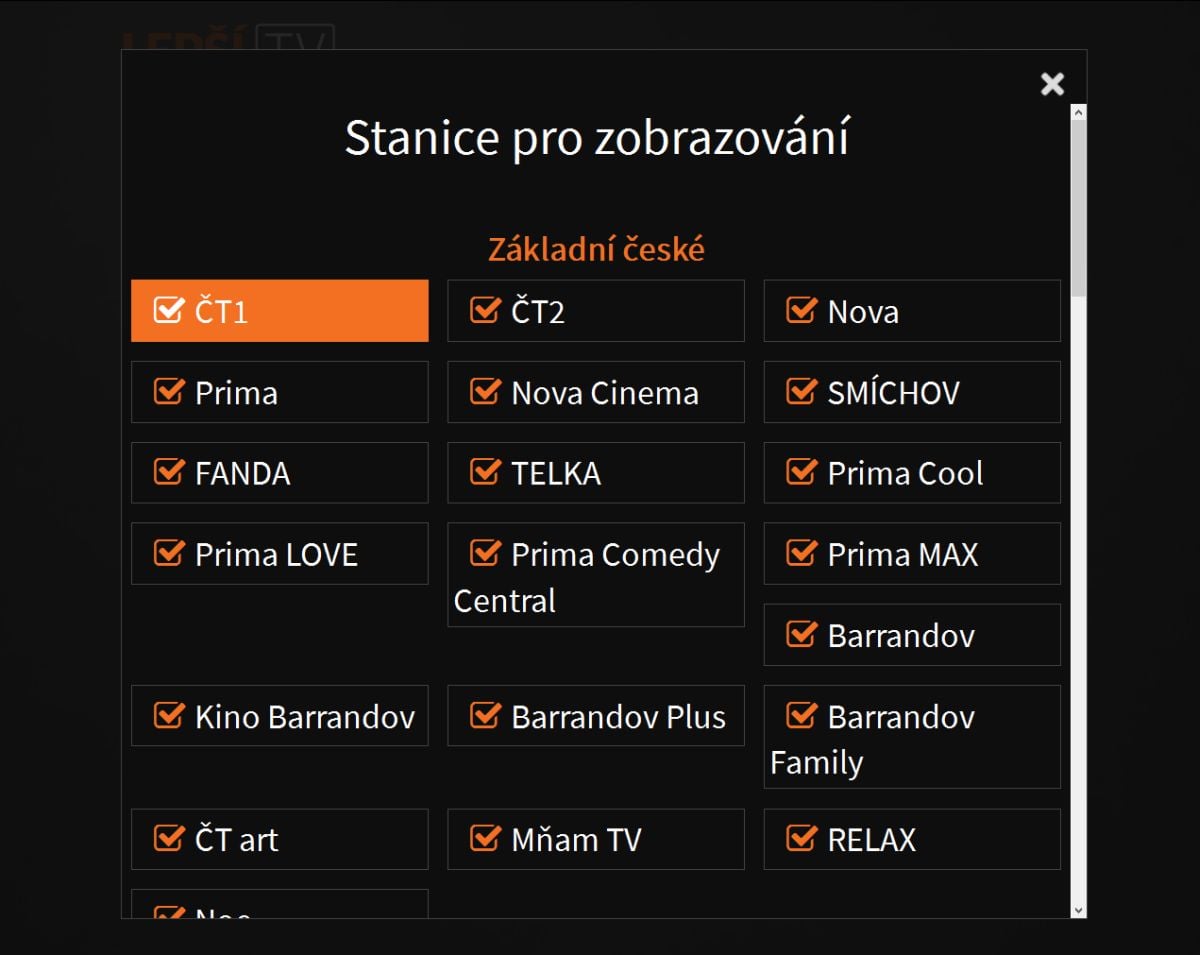Screen dimensions: 1200x955
Task: Toggle the ČT2 checkmark icon
Action: pos(483,310)
